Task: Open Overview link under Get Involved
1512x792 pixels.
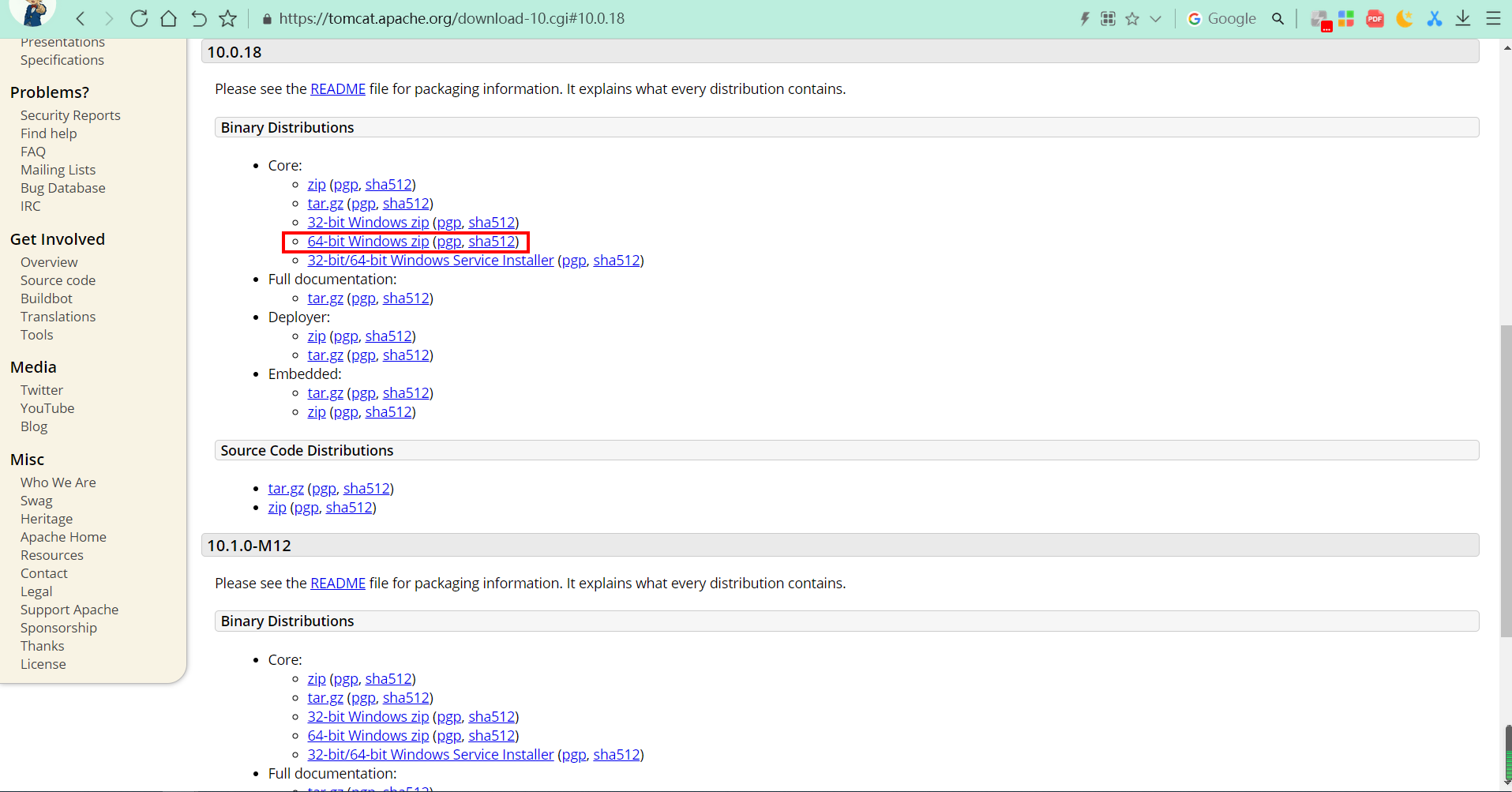Action: coord(49,262)
